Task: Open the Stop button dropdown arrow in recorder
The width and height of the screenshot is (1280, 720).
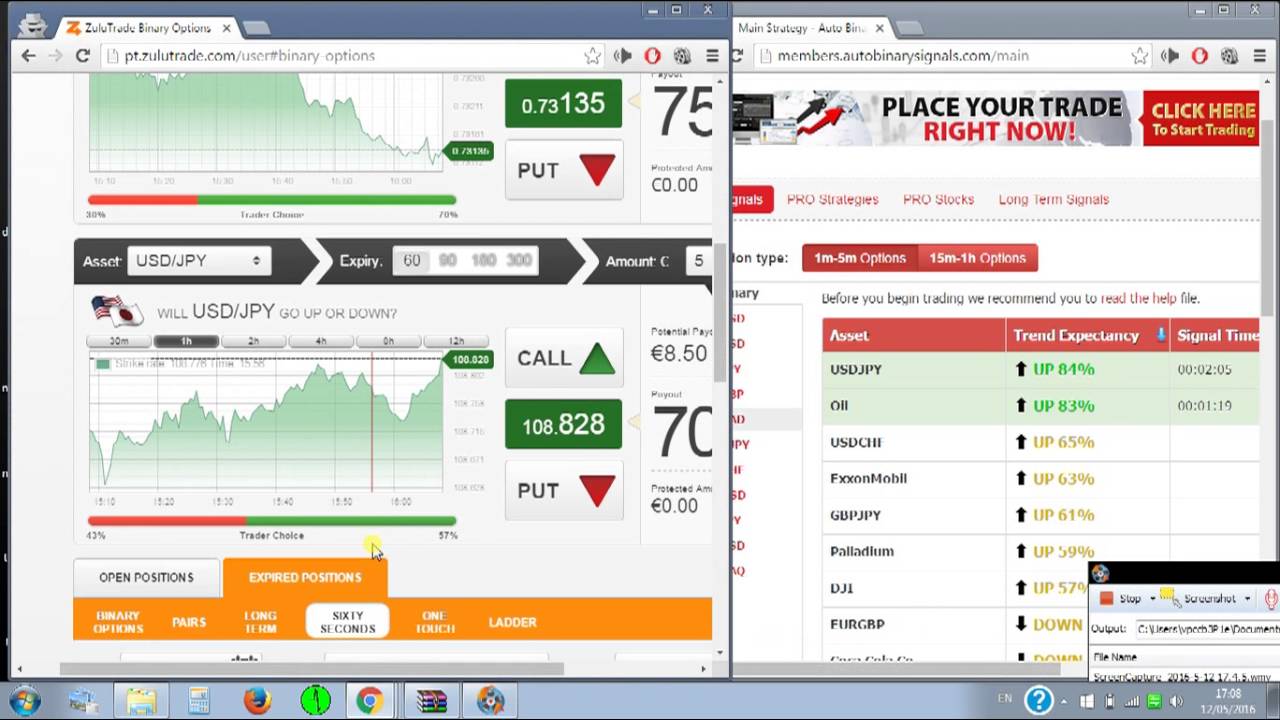Action: coord(1152,599)
